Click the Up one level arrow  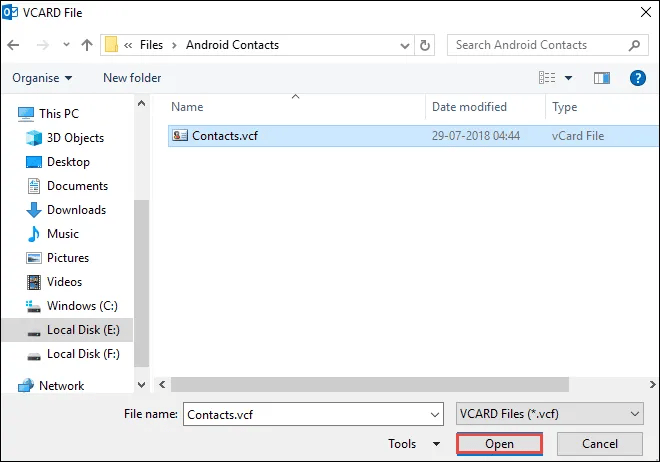tap(87, 45)
